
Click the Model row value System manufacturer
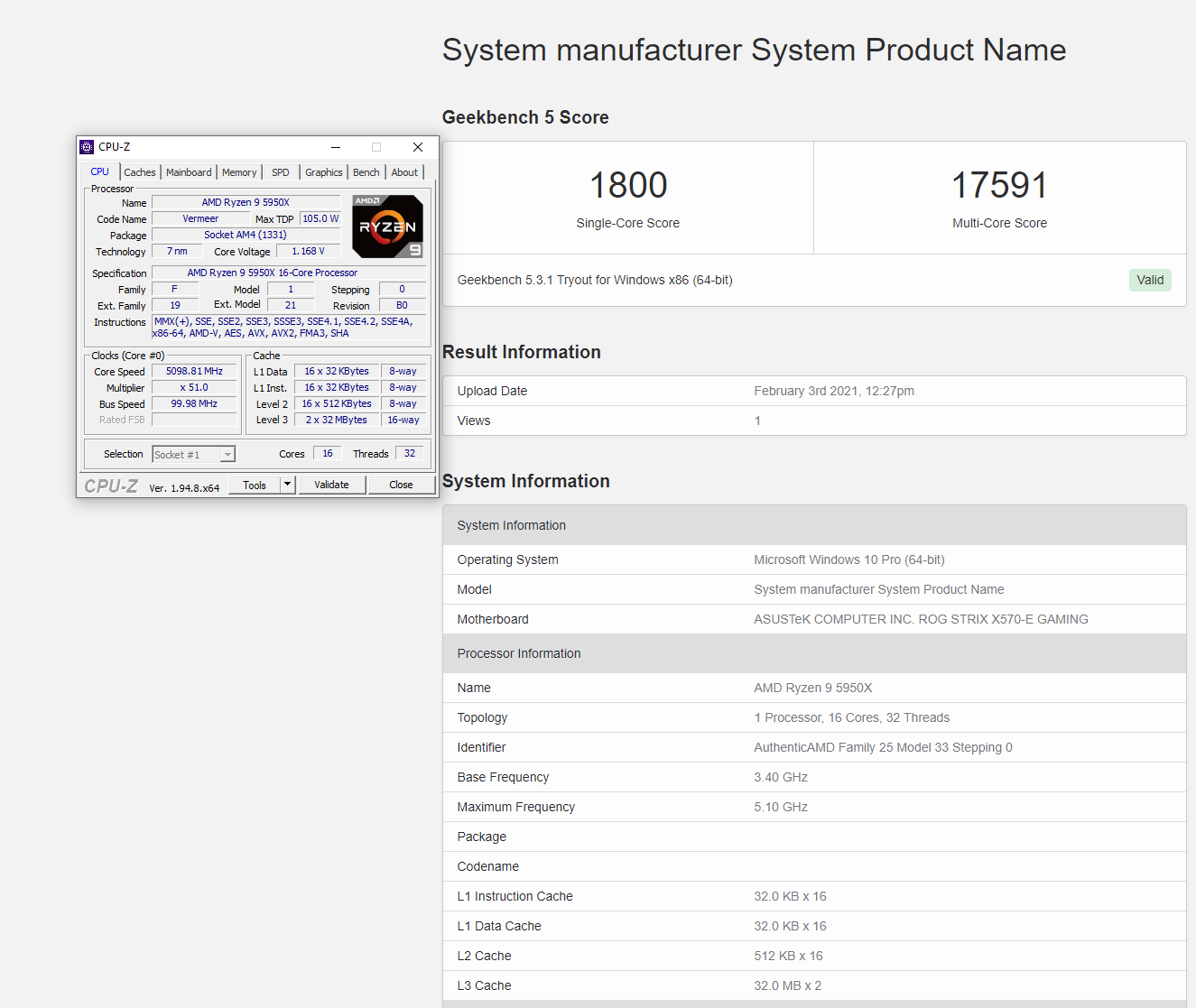[879, 589]
